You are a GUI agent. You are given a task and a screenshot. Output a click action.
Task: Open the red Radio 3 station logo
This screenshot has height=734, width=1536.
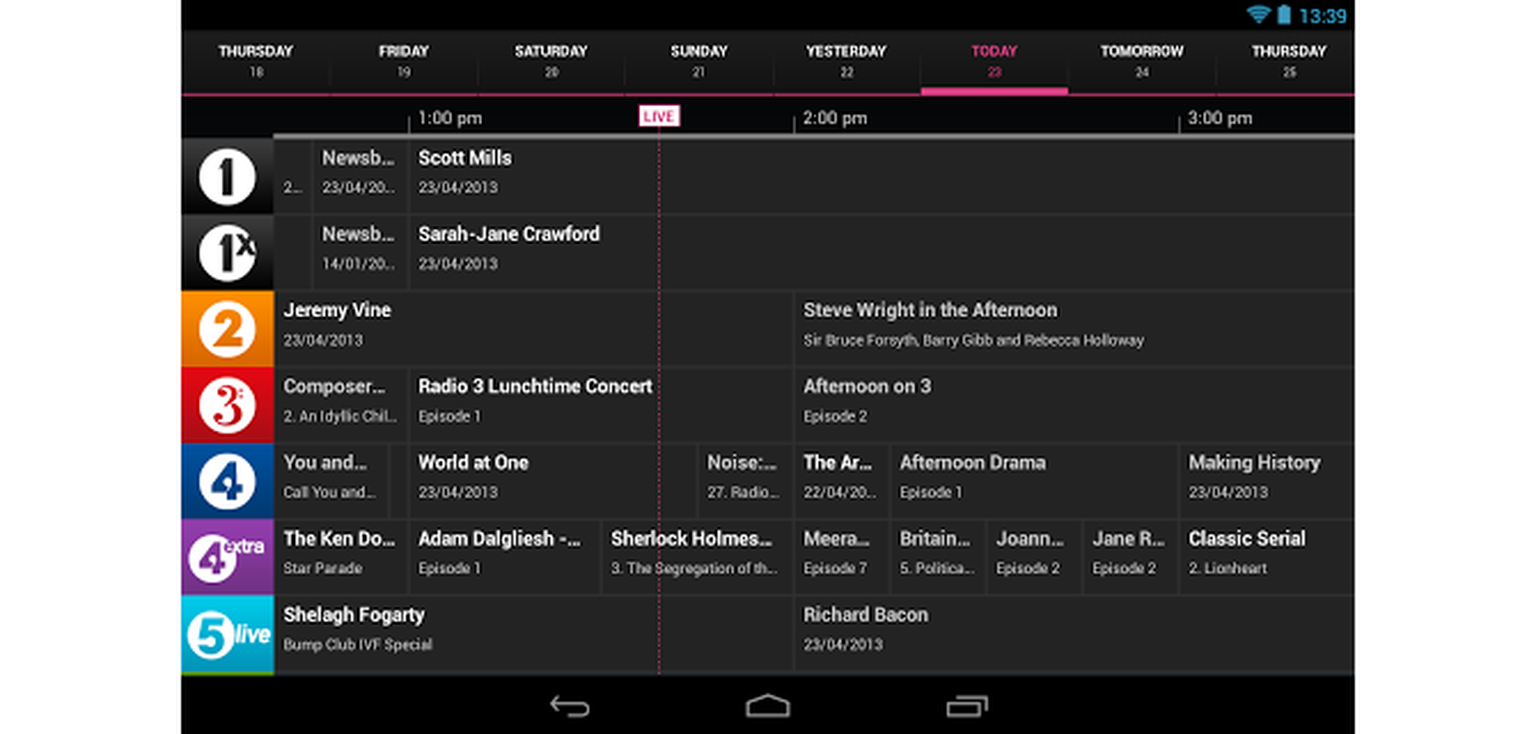point(227,405)
